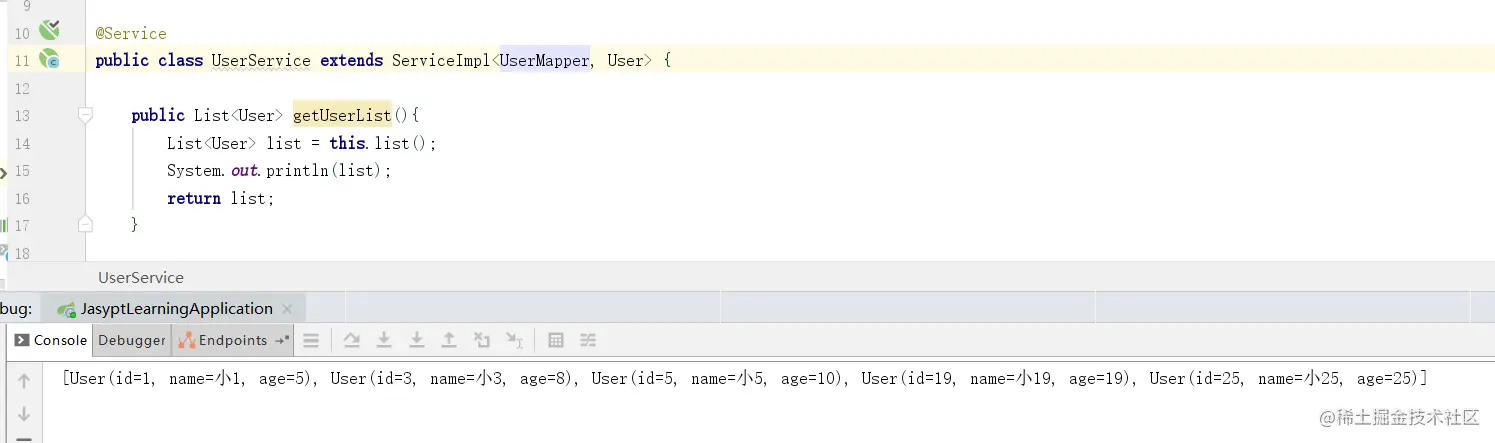Click the @Service annotation text

point(131,33)
